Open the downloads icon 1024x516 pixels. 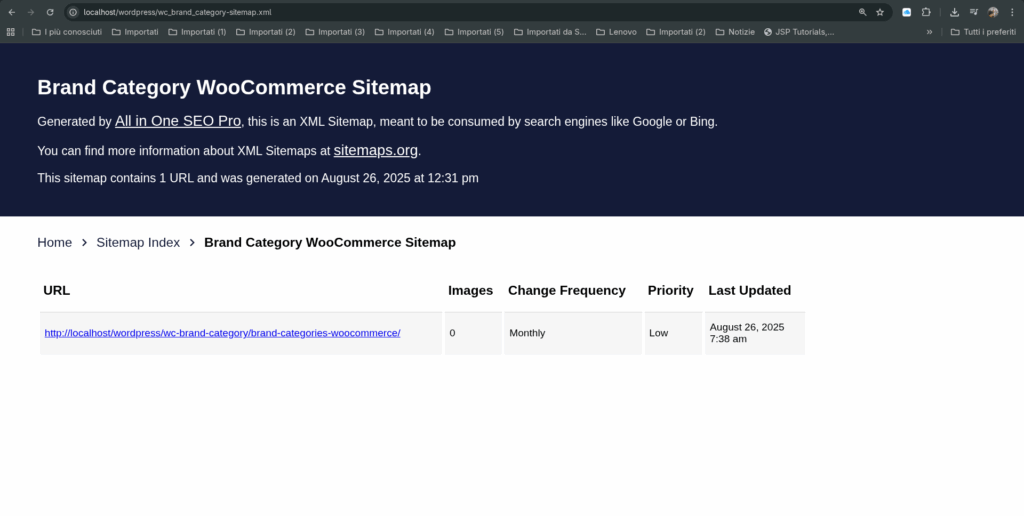point(954,12)
